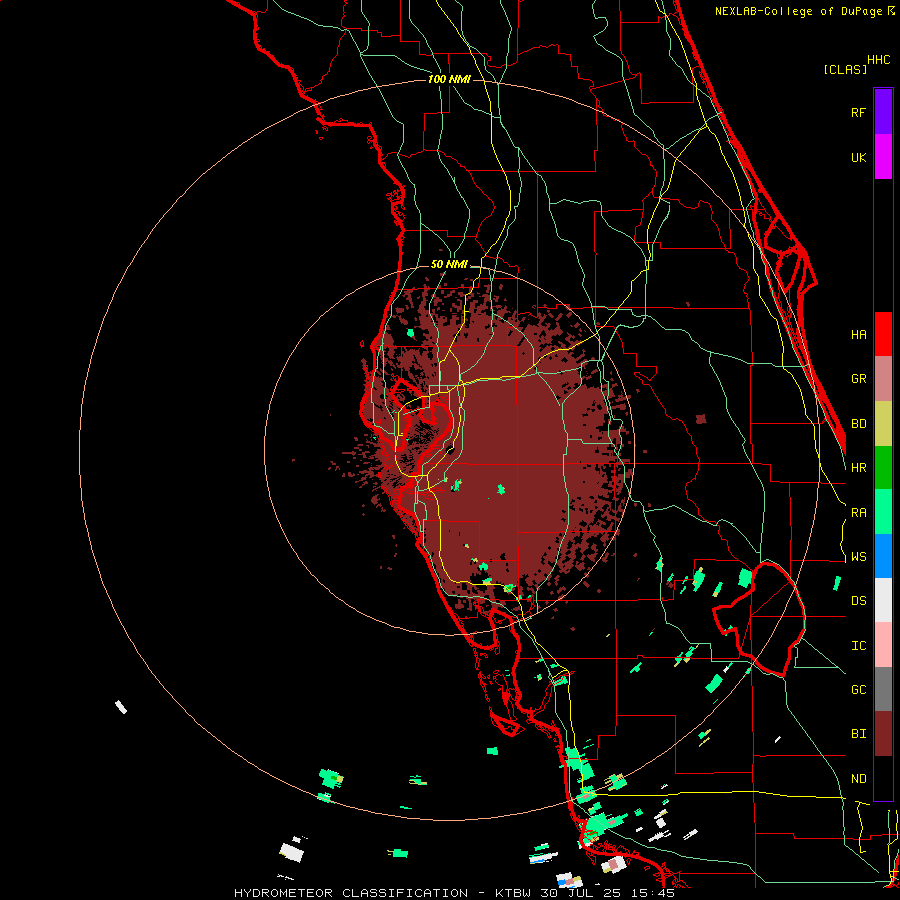Image resolution: width=900 pixels, height=900 pixels.
Task: Pick the bright green RA legend swatch
Action: click(883, 512)
